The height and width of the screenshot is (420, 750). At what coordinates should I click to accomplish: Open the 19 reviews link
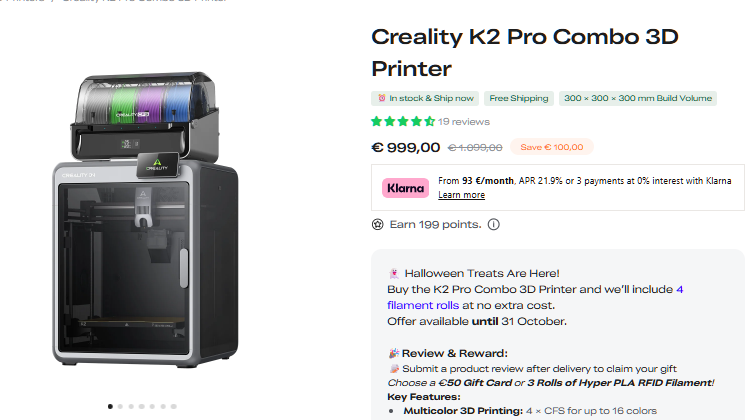click(464, 122)
